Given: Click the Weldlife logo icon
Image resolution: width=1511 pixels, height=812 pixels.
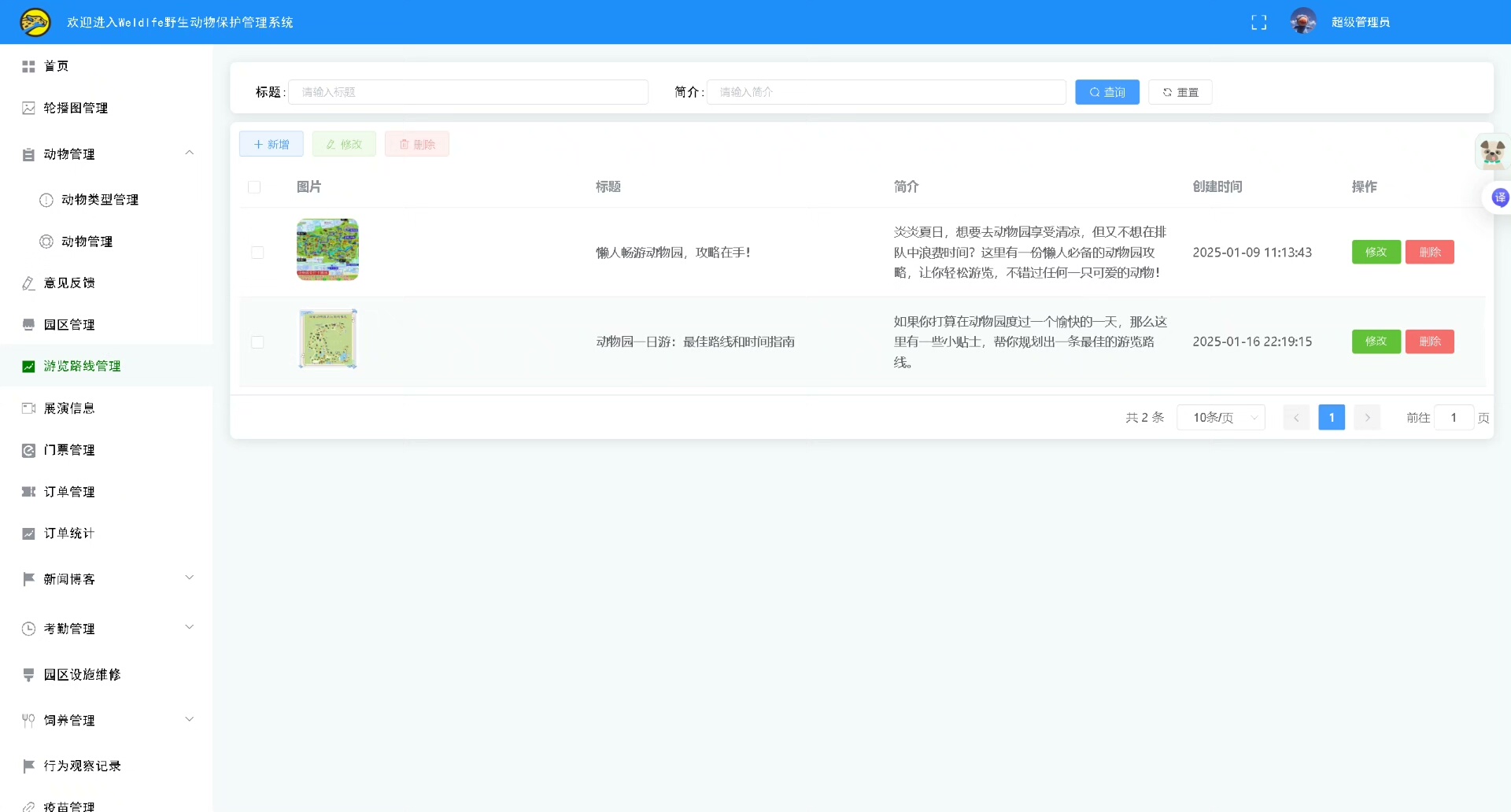Looking at the screenshot, I should pos(35,22).
